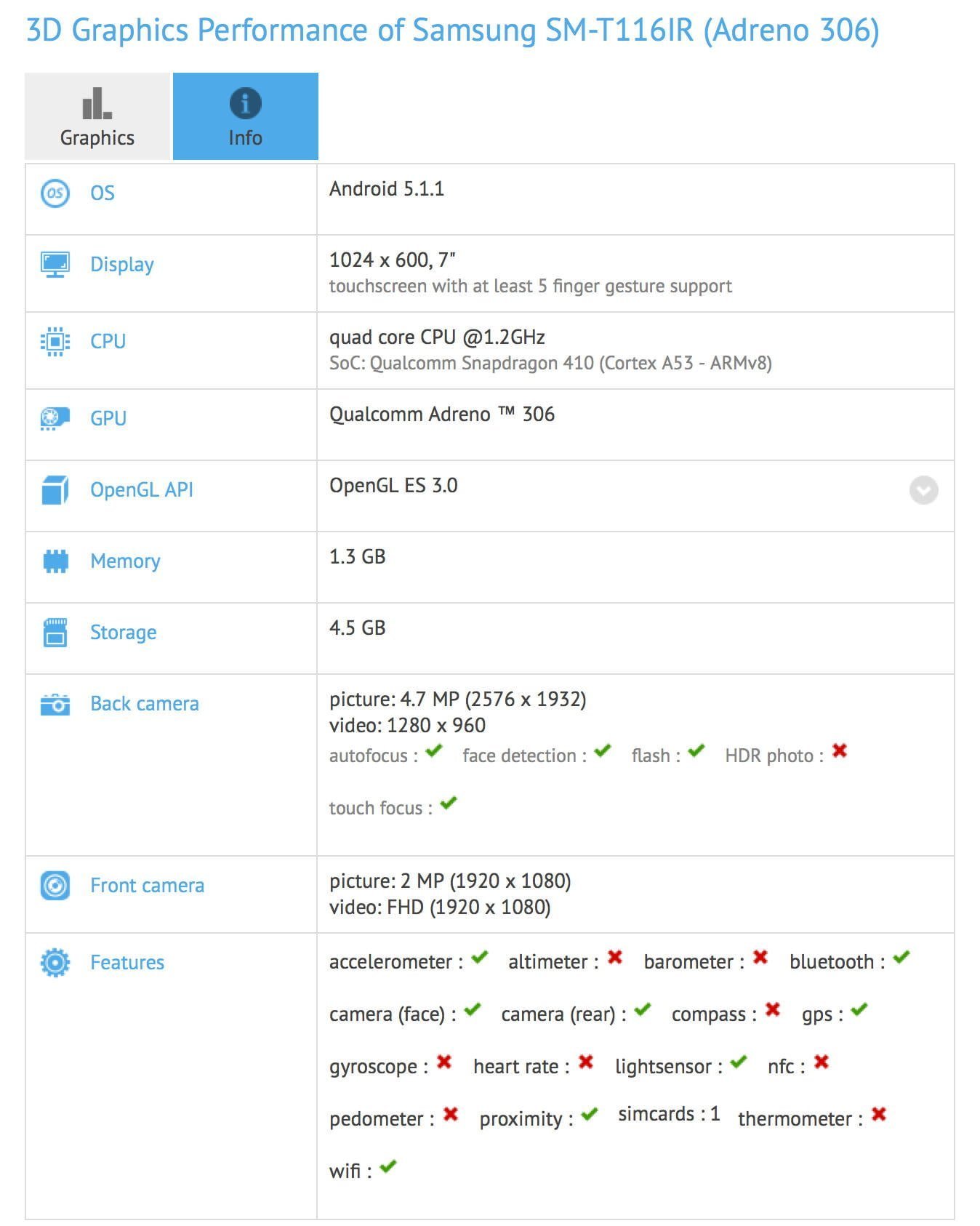Click the Display monitor icon
This screenshot has height=1226, width=980.
point(55,264)
